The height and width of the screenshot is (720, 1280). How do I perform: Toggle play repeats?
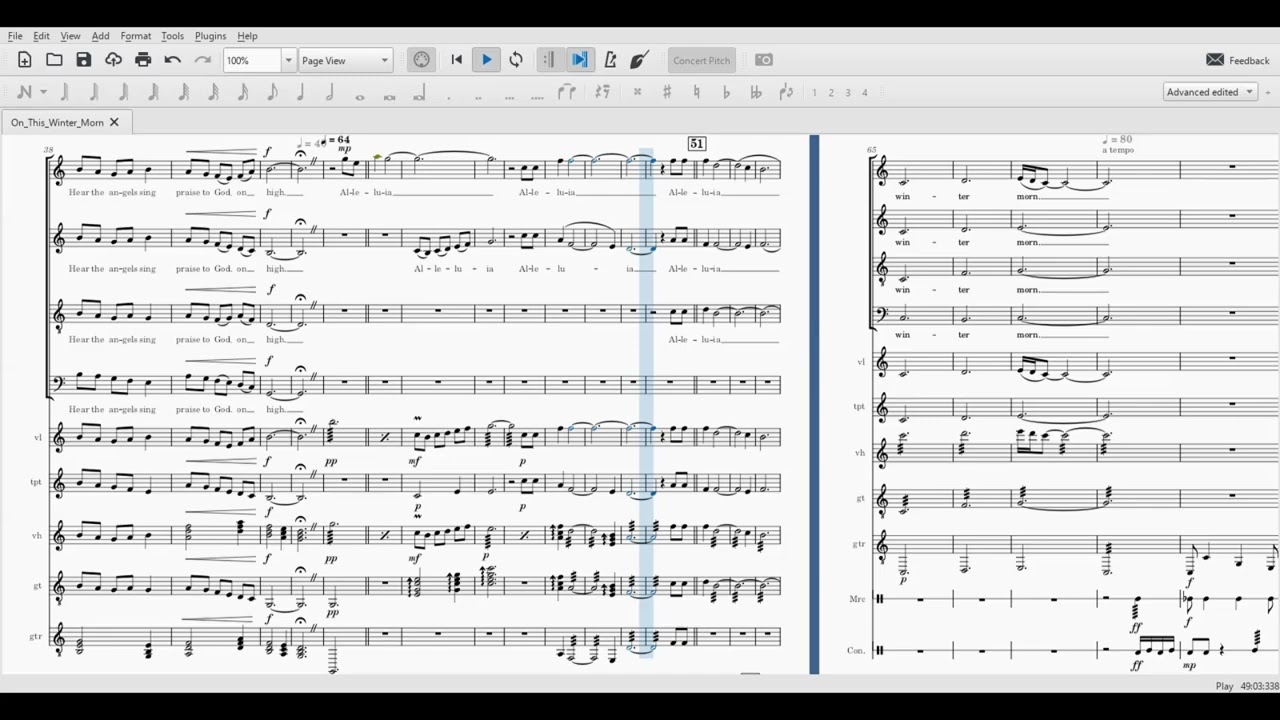pyautogui.click(x=549, y=60)
